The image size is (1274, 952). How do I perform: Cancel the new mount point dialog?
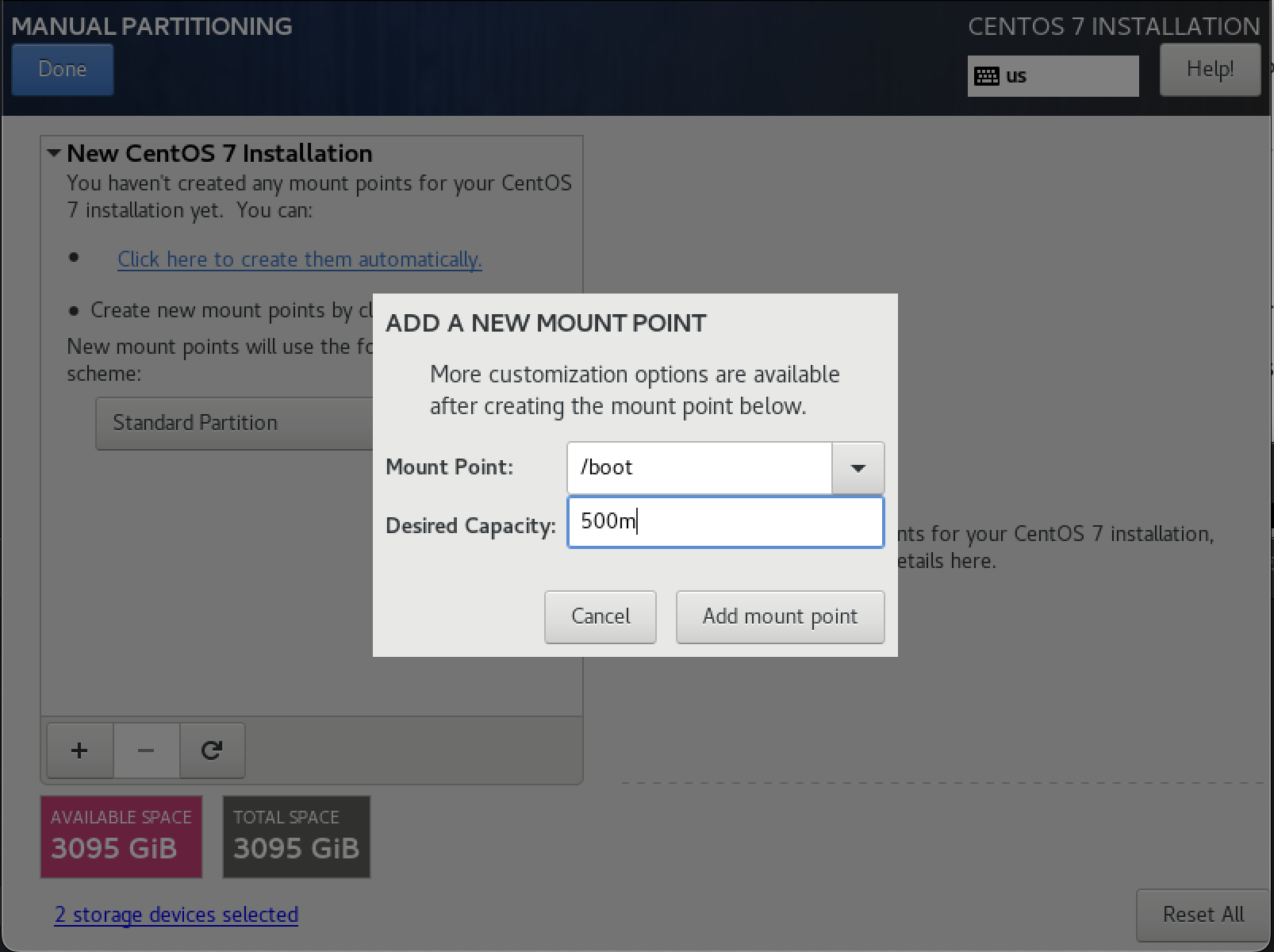[x=600, y=616]
